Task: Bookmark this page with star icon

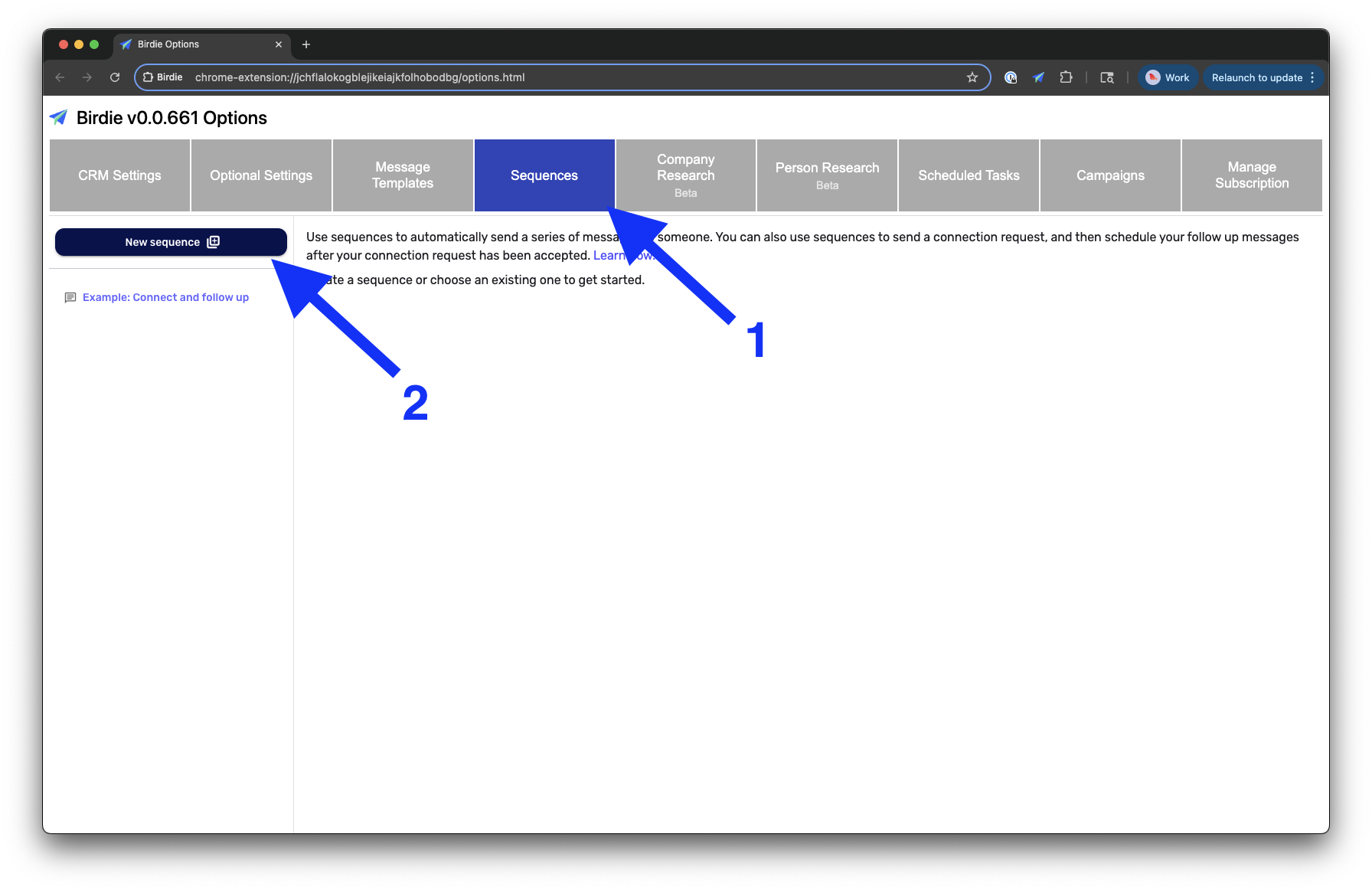Action: 972,77
